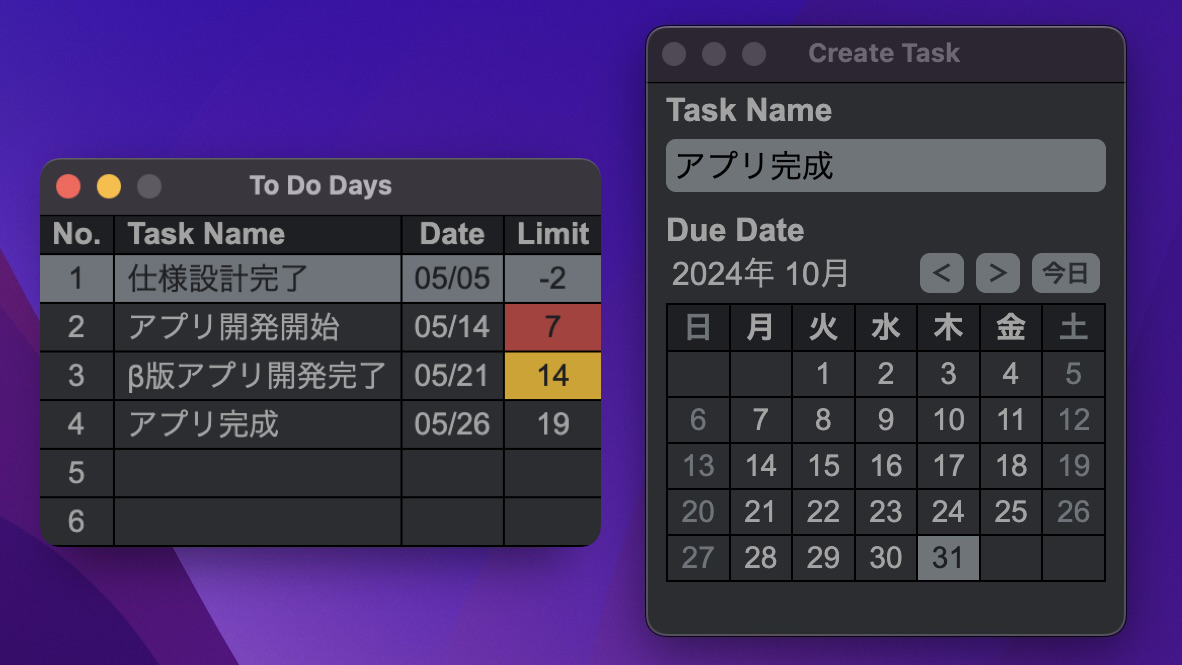Screen dimensions: 1182x665
Task: Select task row アプリ開発開始
Action: click(x=320, y=327)
